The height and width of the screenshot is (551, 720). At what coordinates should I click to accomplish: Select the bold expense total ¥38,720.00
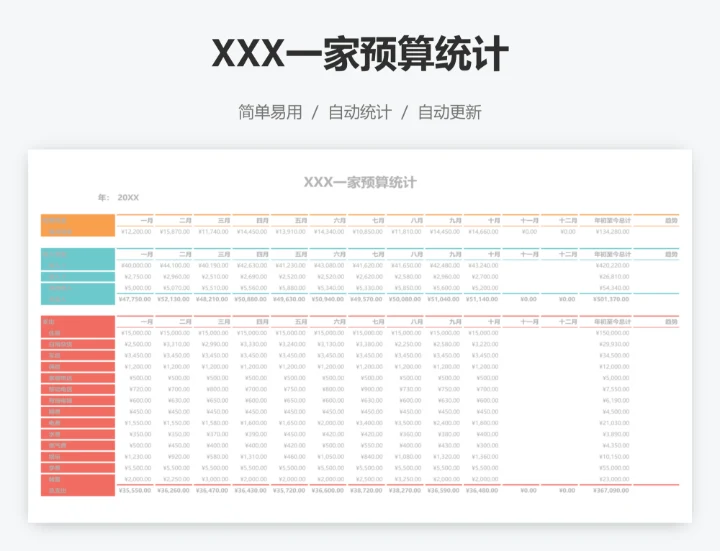coord(366,490)
